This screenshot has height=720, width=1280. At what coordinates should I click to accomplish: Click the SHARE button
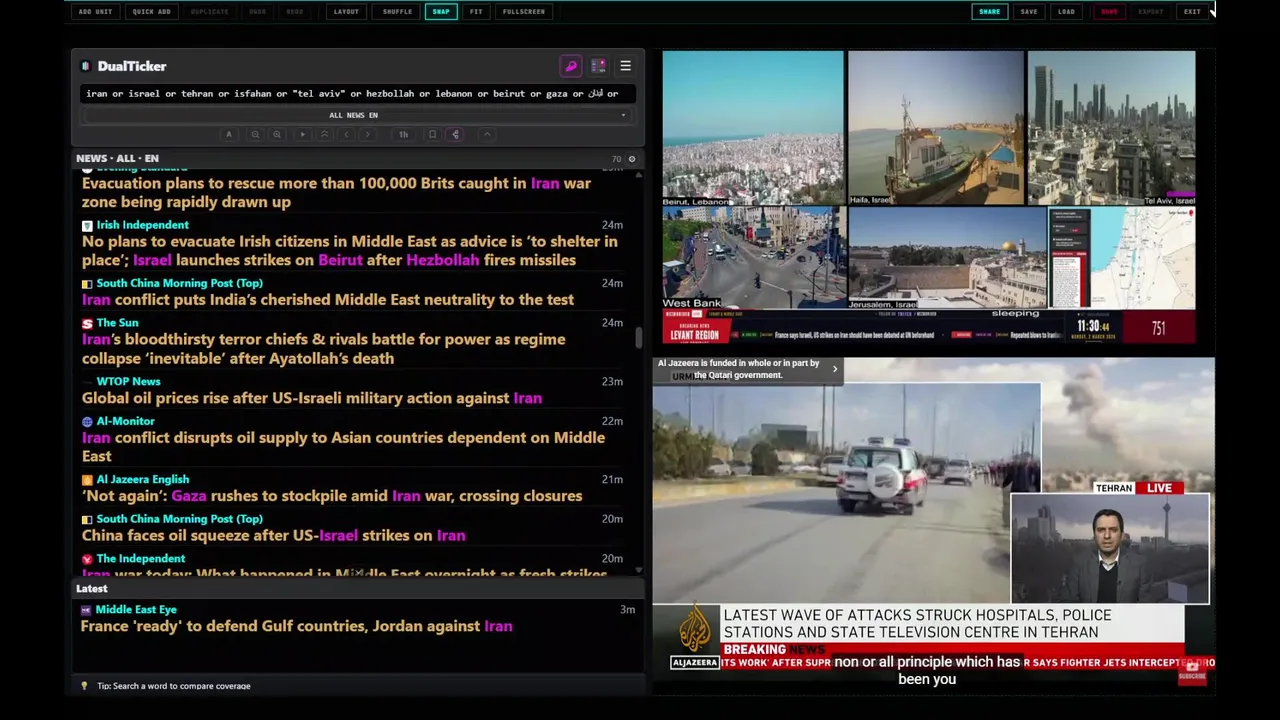pyautogui.click(x=989, y=11)
